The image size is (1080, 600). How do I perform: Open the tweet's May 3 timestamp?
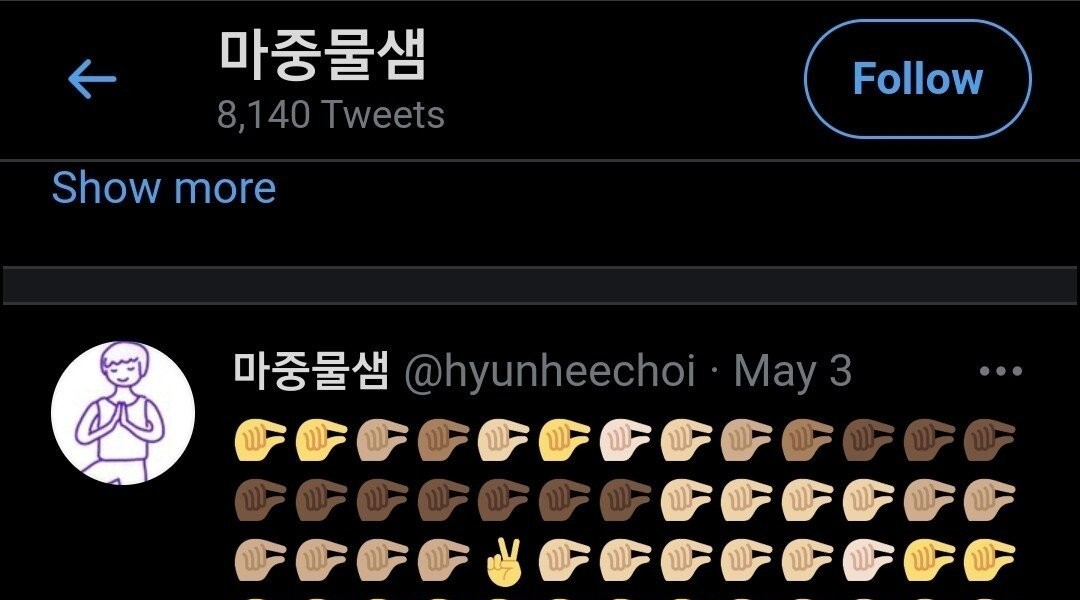coord(793,372)
